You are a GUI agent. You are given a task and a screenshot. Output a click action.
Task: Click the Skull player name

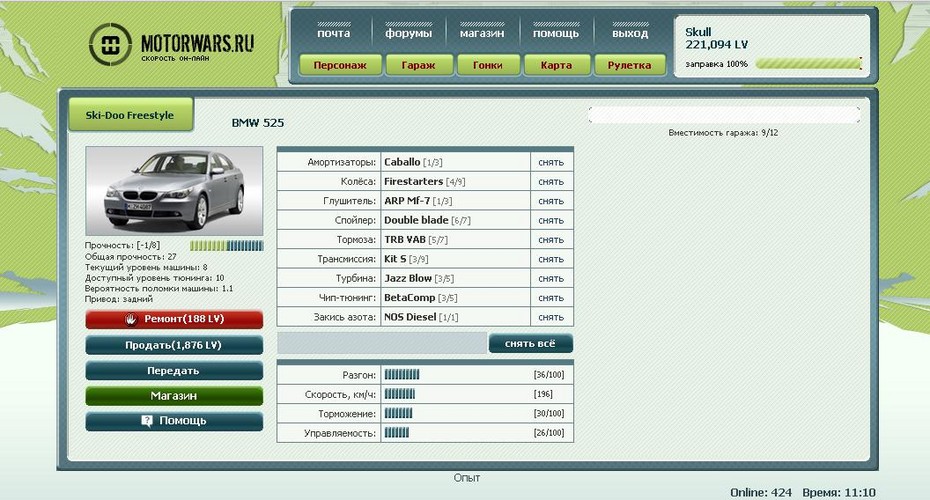pyautogui.click(x=698, y=32)
